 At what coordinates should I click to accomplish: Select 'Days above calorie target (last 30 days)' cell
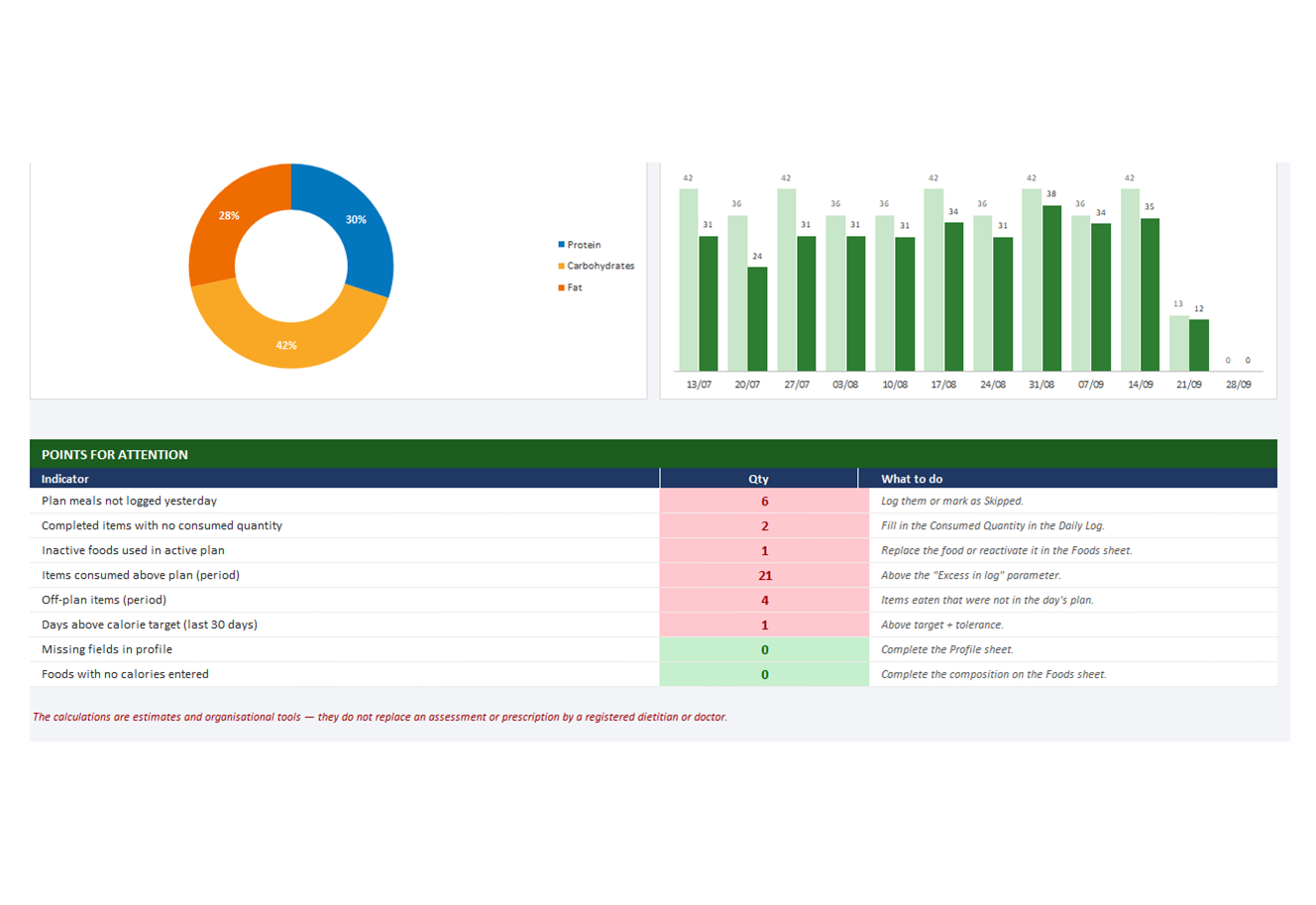point(344,624)
